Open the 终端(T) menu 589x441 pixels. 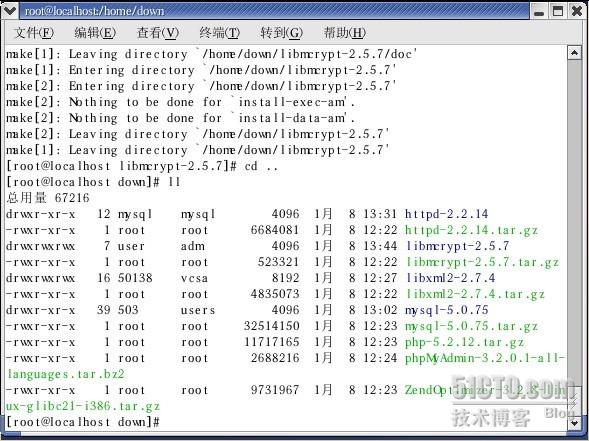coord(219,33)
